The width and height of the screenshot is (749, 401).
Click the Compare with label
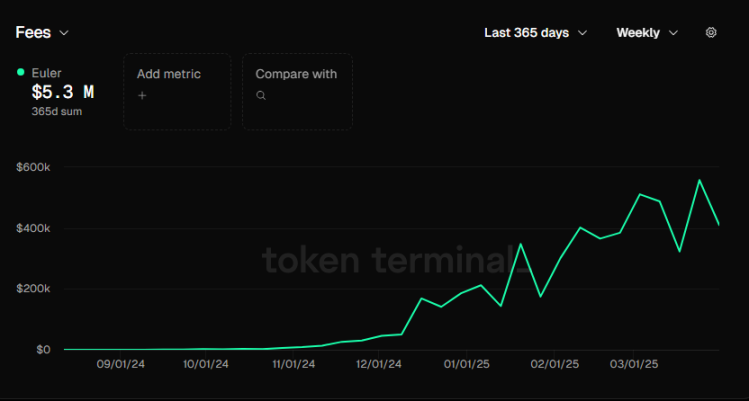tap(296, 74)
